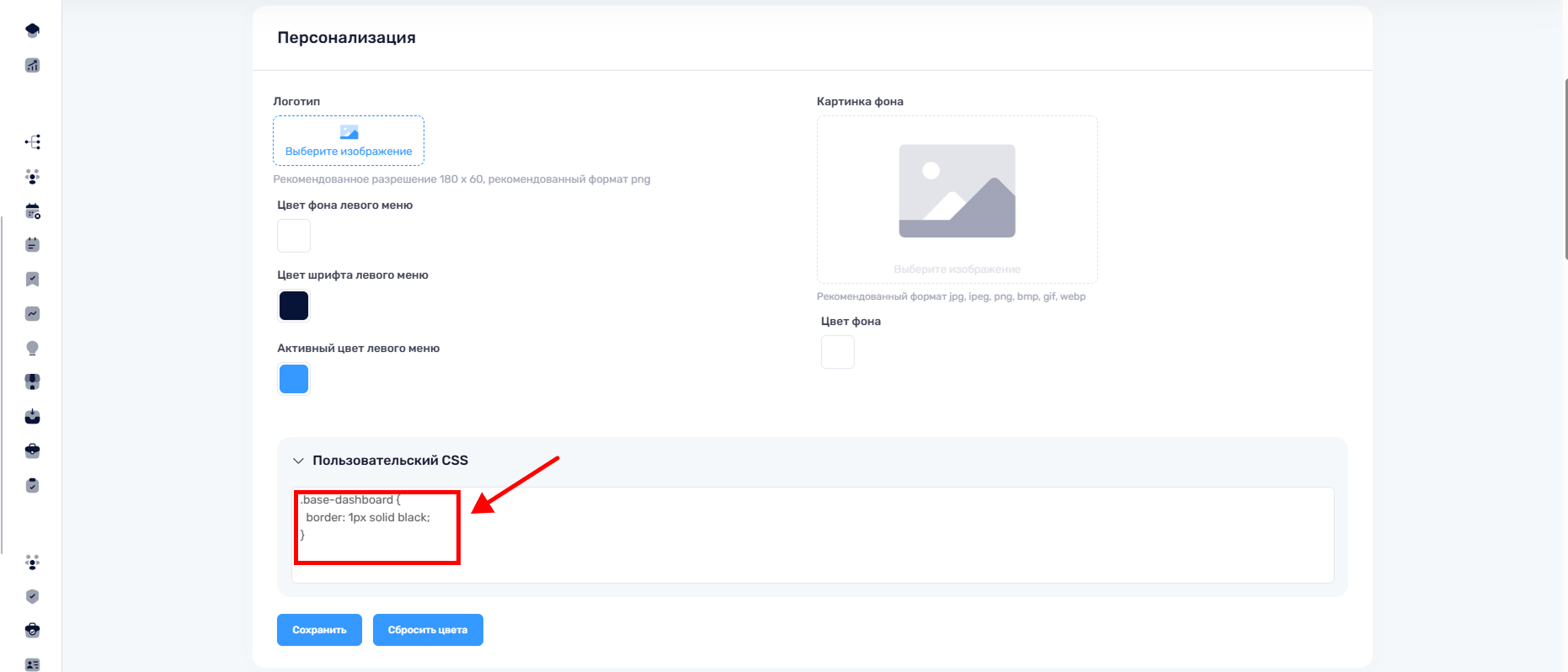Open the bar chart analytics sidebar icon
Screen dimensions: 1568x672
click(32, 66)
